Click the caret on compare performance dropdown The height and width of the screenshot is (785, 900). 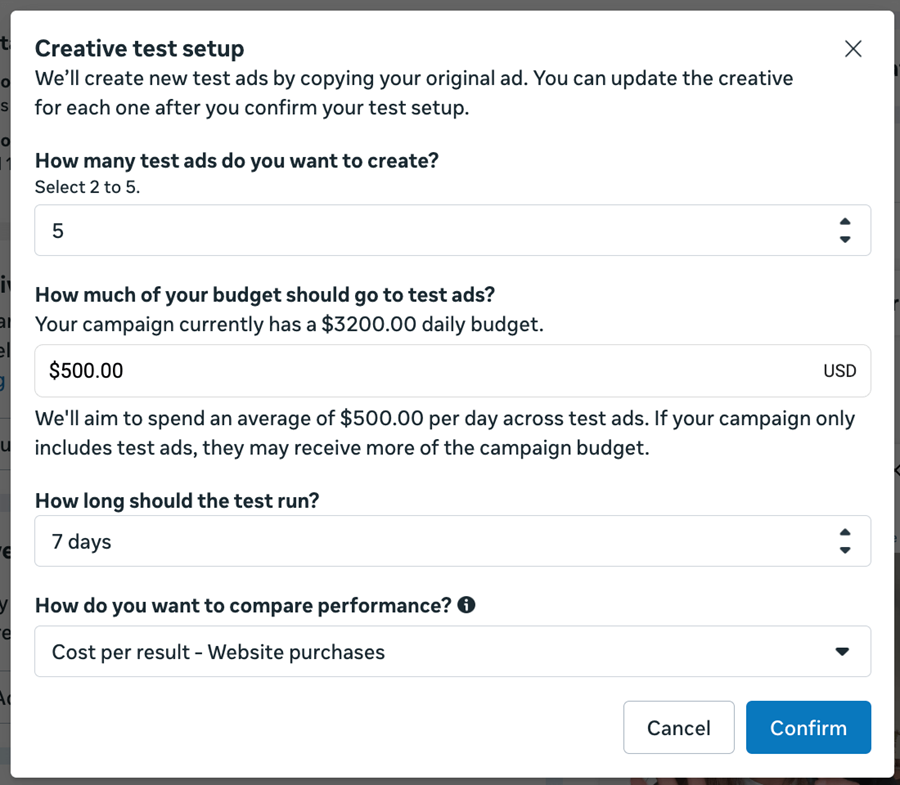842,652
